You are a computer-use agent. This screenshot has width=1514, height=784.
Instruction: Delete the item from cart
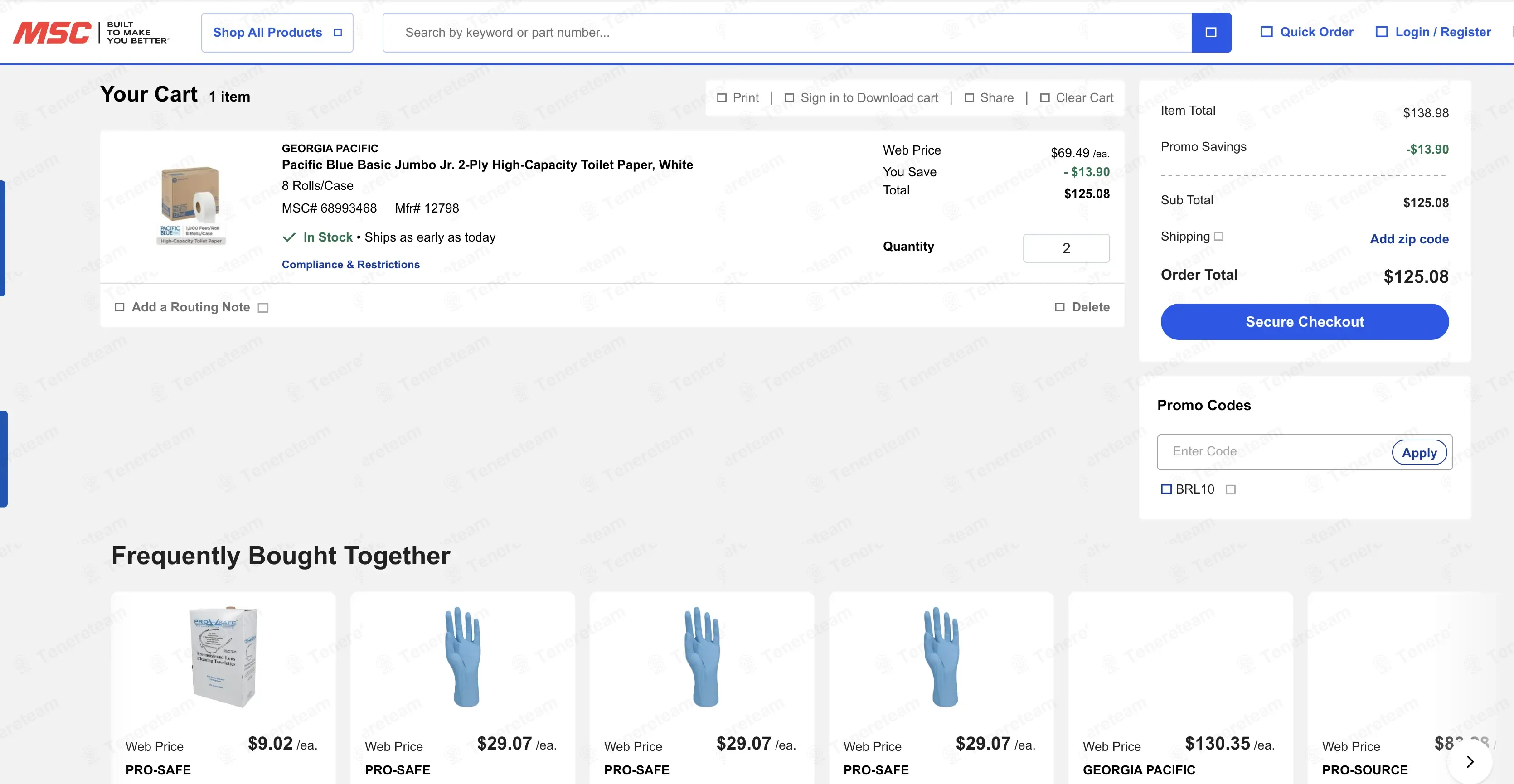pyautogui.click(x=1082, y=307)
